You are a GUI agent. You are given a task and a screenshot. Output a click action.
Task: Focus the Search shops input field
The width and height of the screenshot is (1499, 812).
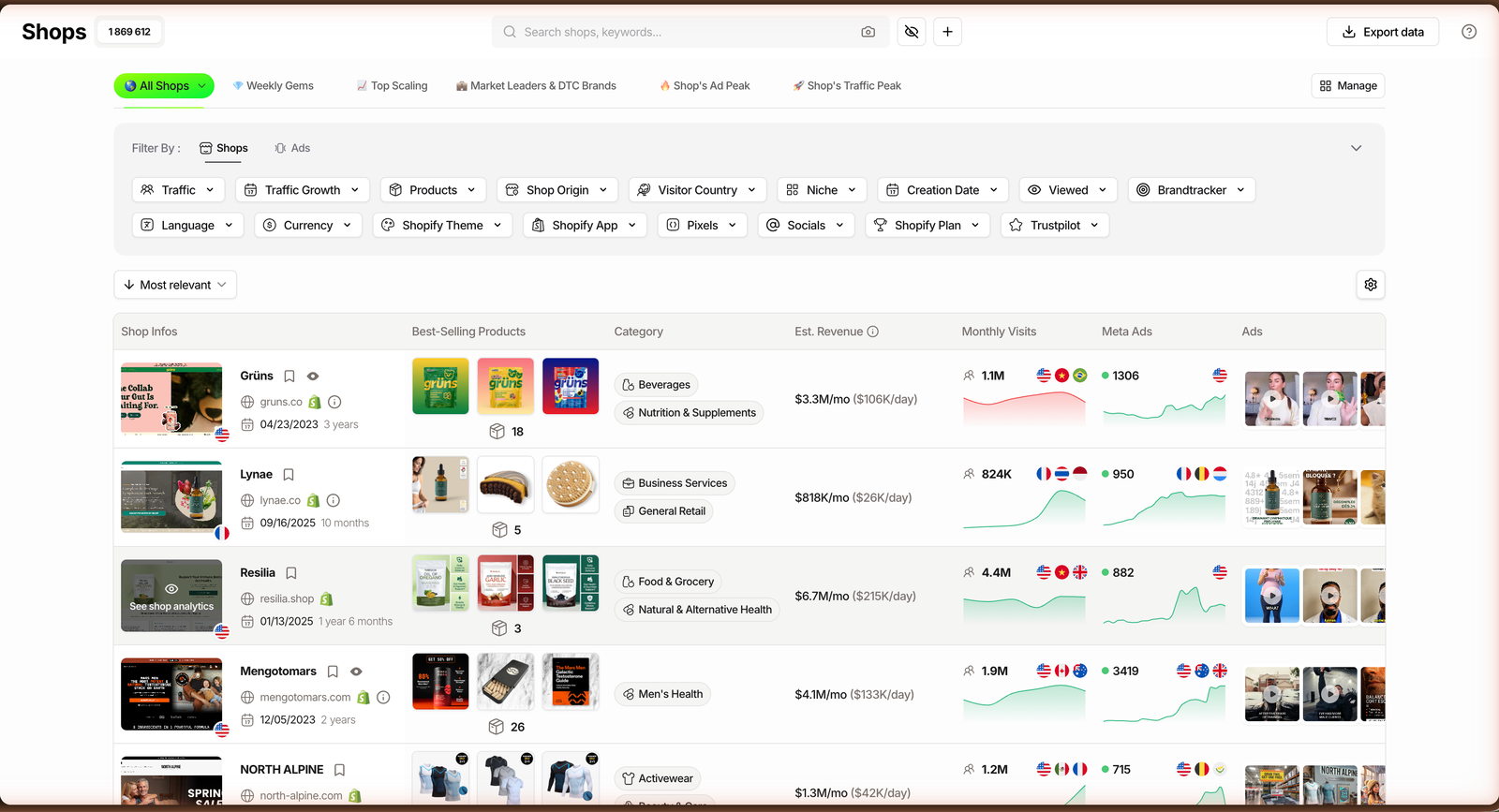[690, 32]
